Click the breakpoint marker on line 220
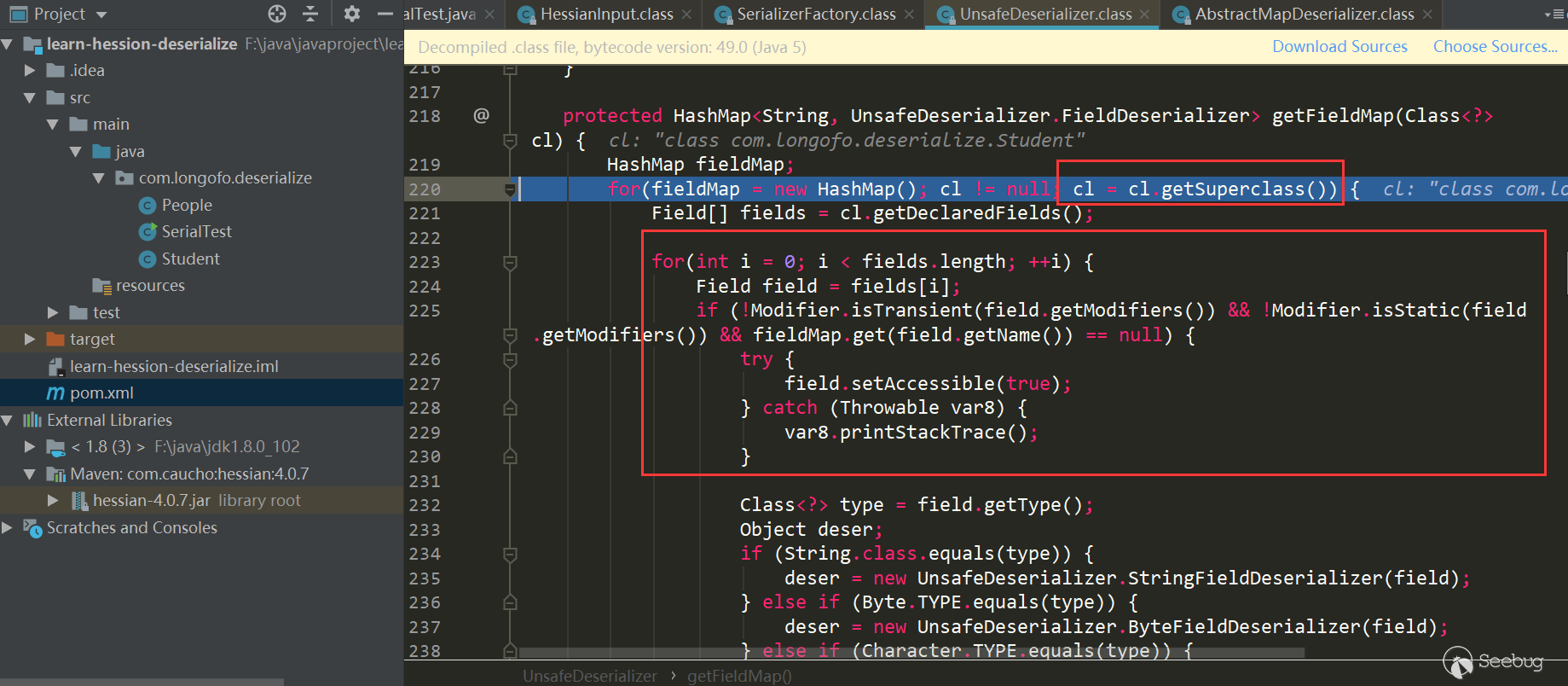The width and height of the screenshot is (1568, 686). tap(510, 189)
